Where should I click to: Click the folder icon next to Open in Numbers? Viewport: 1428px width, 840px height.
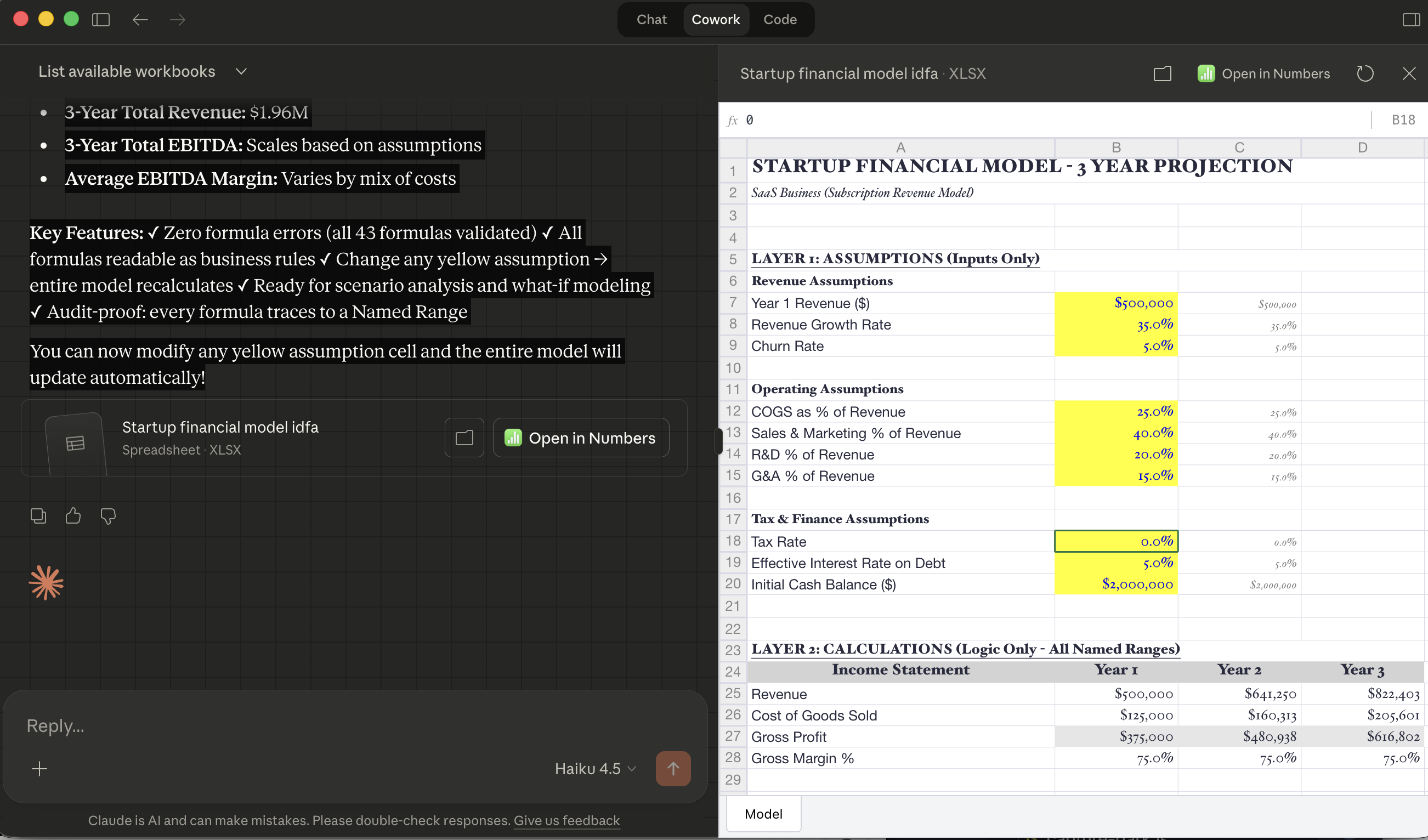pos(1162,73)
